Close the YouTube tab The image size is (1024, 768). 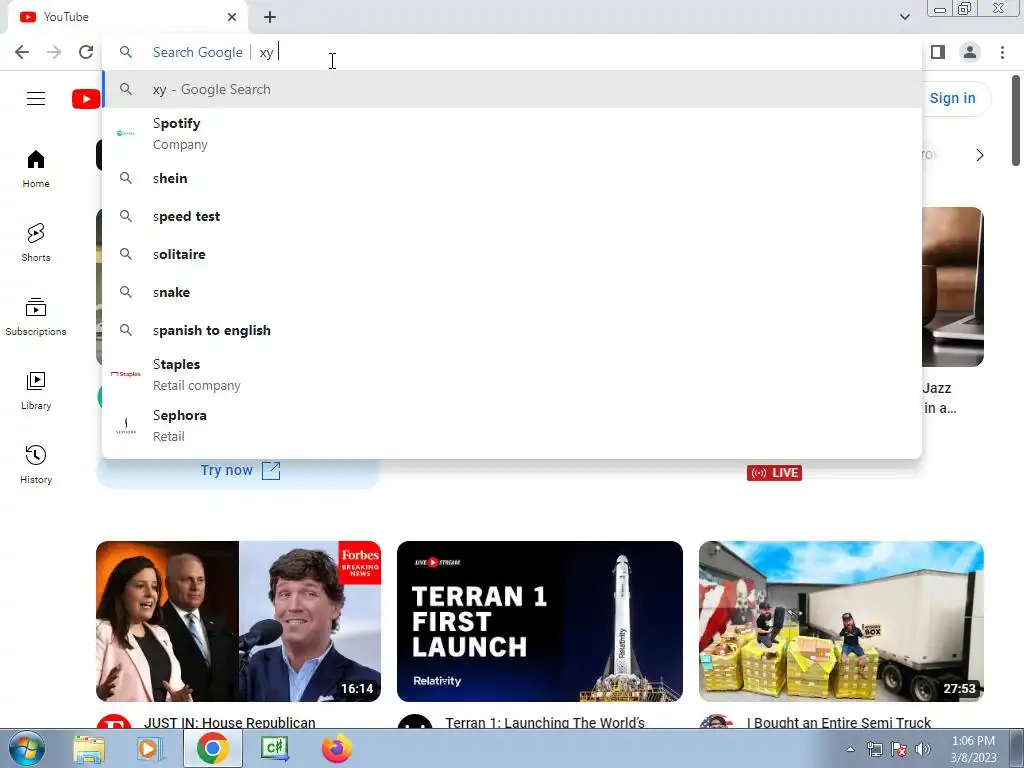pyautogui.click(x=232, y=17)
